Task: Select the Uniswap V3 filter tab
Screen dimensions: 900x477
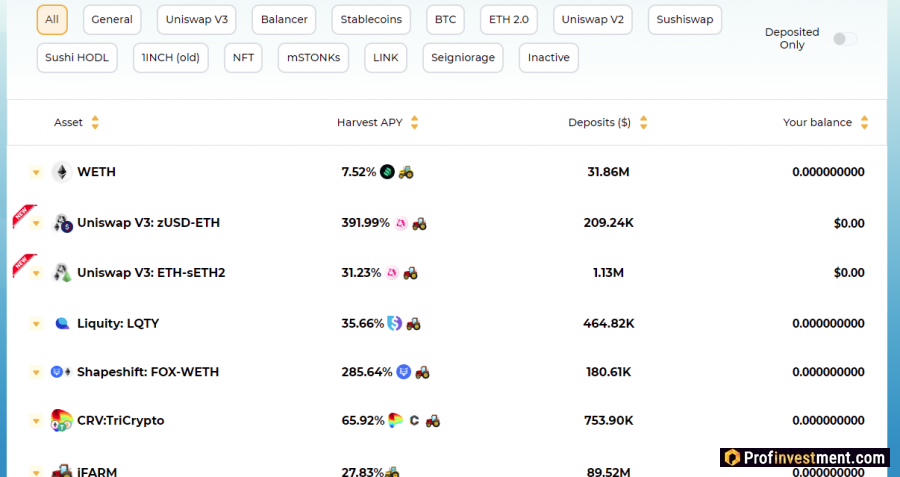Action: [195, 19]
